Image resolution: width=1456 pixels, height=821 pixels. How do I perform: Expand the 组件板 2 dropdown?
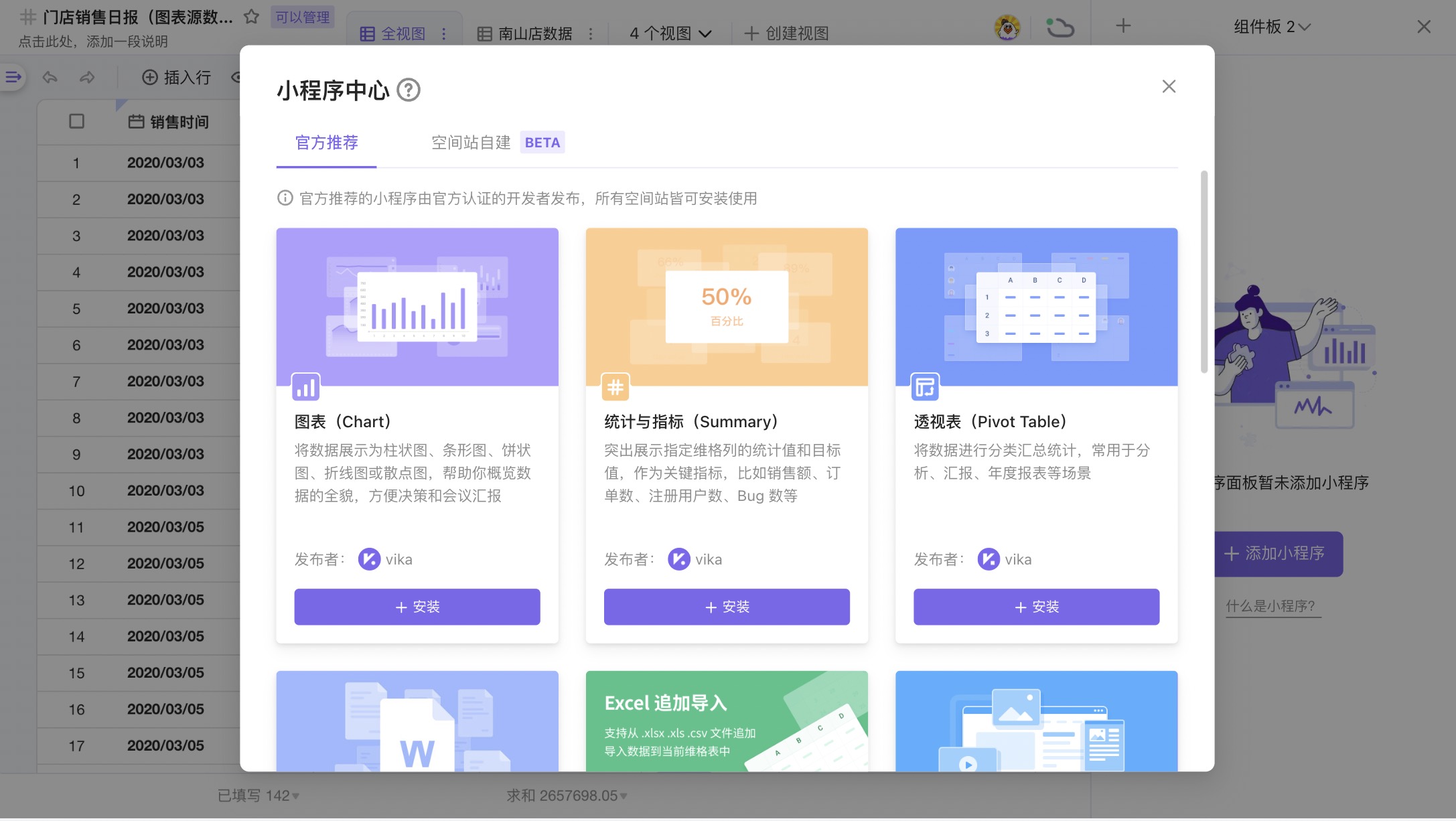1271,27
